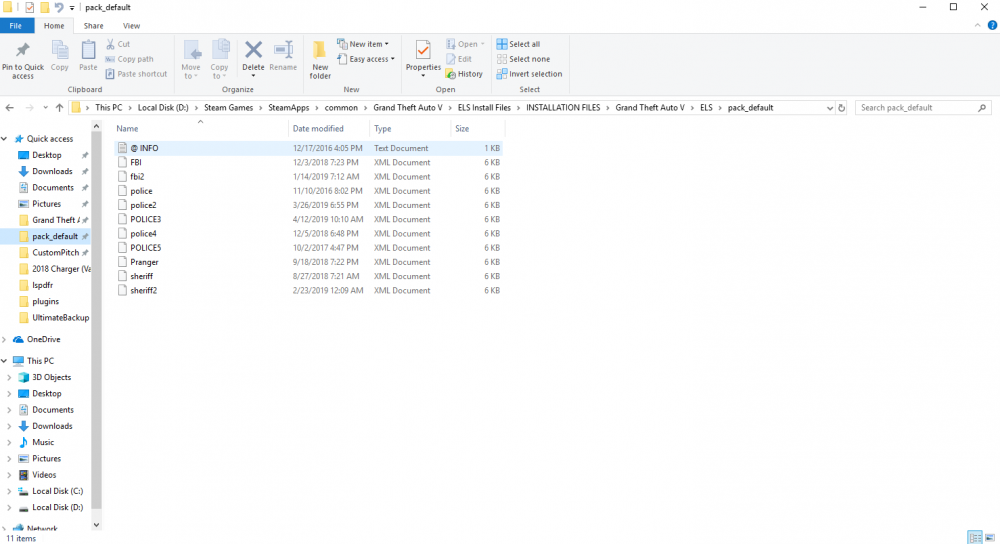Click Select none
The width and height of the screenshot is (1000, 544).
pos(524,59)
